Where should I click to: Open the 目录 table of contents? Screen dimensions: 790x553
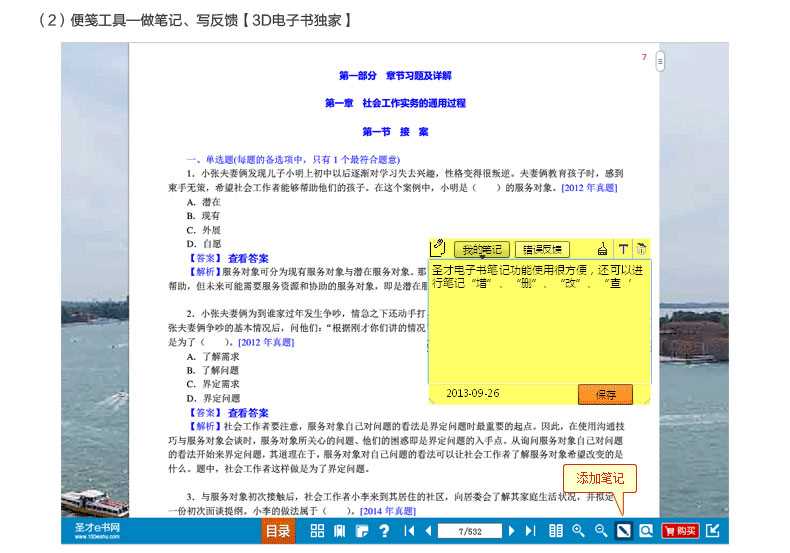pos(278,531)
